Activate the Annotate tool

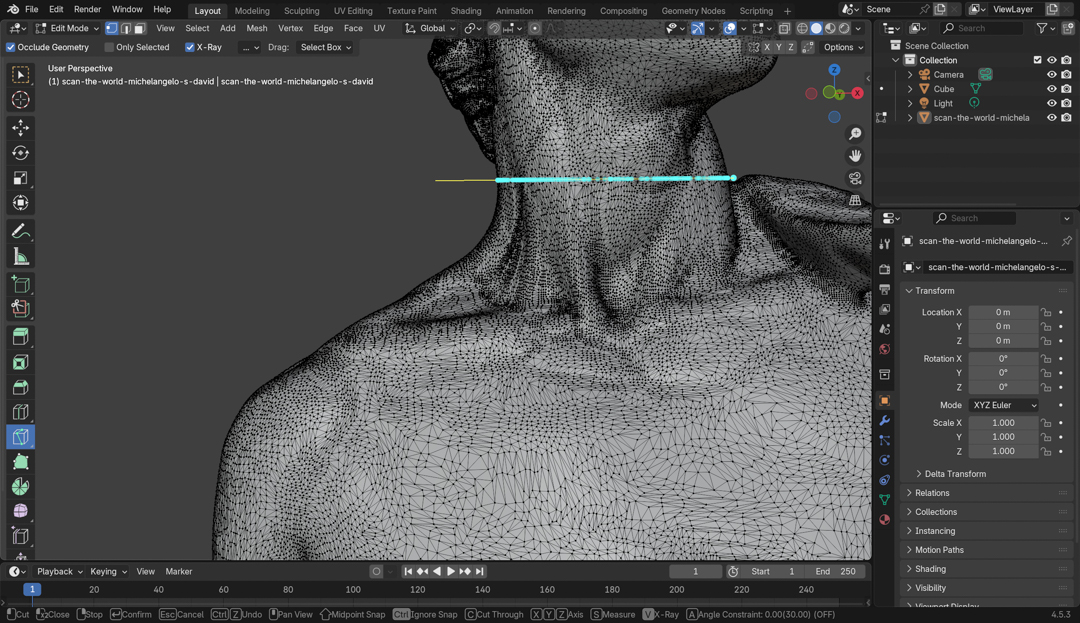[20, 232]
